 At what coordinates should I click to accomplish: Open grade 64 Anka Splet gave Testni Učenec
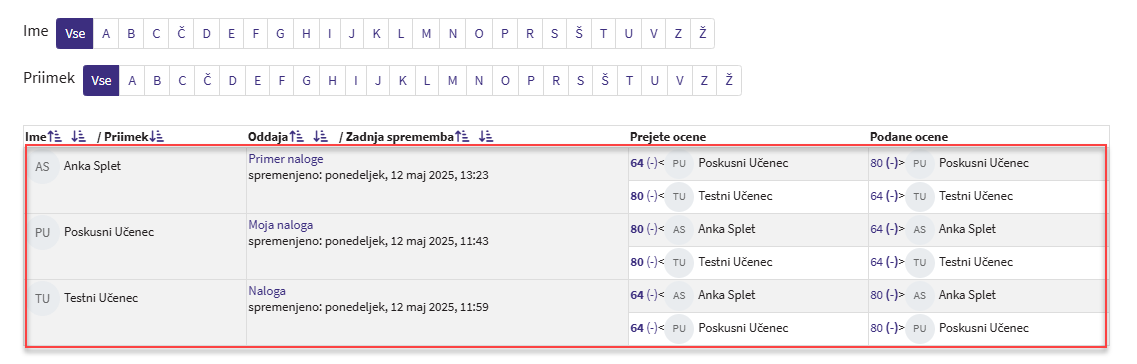(x=884, y=196)
